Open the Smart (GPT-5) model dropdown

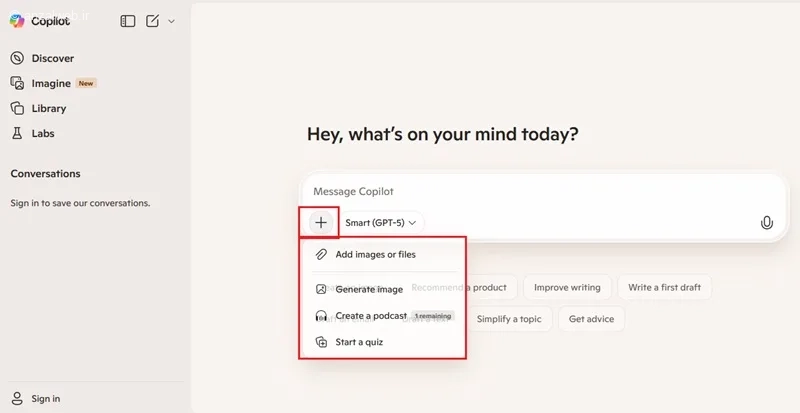[381, 222]
